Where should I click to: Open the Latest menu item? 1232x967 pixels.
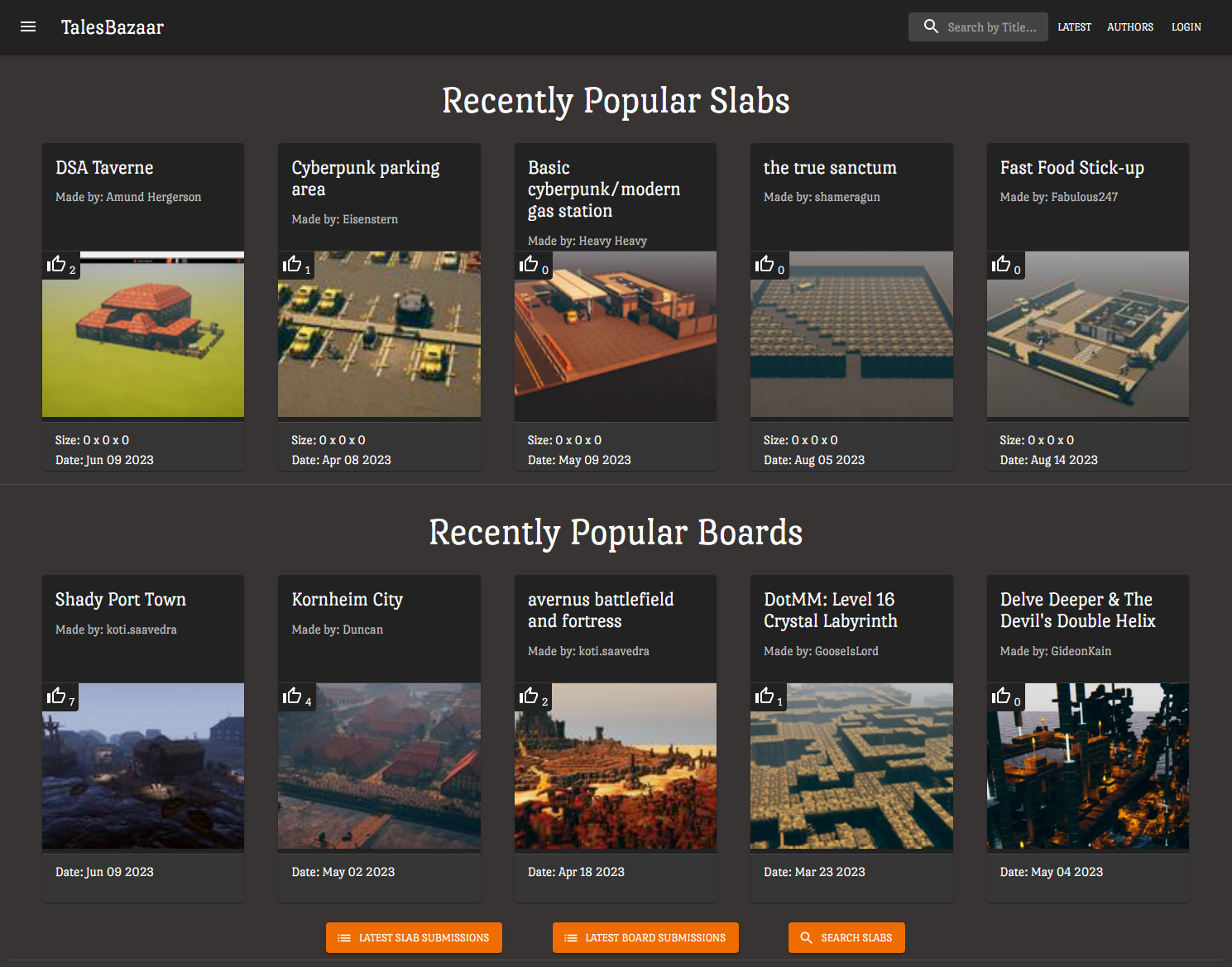coord(1074,27)
